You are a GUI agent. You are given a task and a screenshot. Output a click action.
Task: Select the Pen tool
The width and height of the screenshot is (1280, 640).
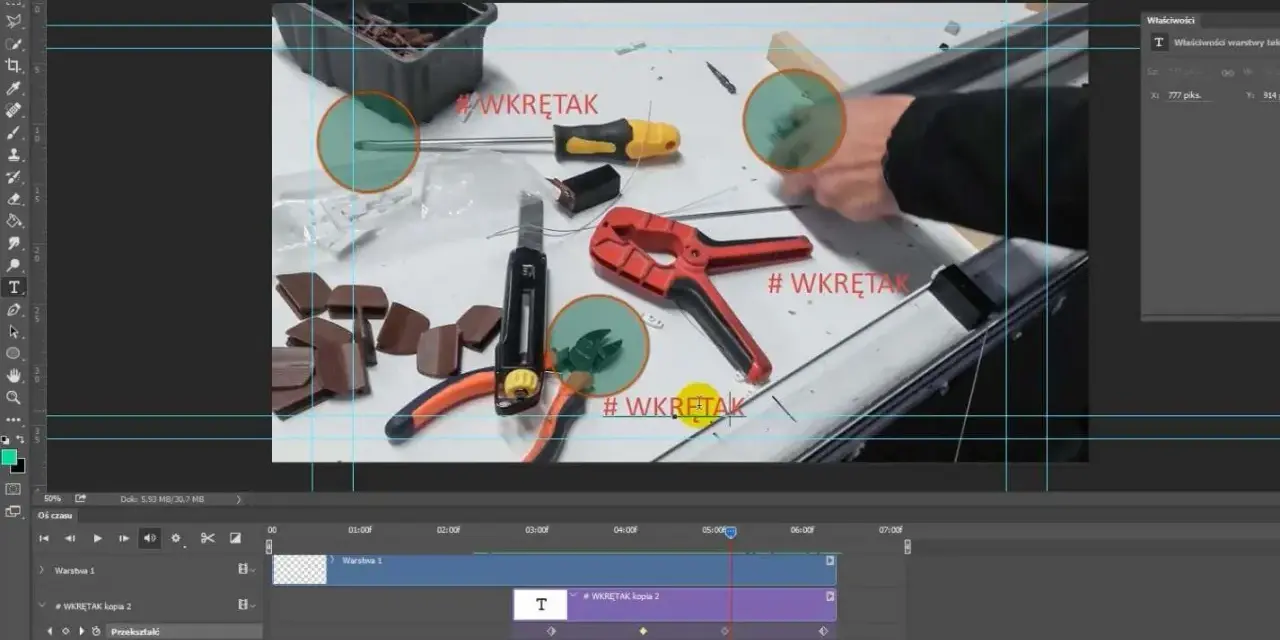click(14, 310)
